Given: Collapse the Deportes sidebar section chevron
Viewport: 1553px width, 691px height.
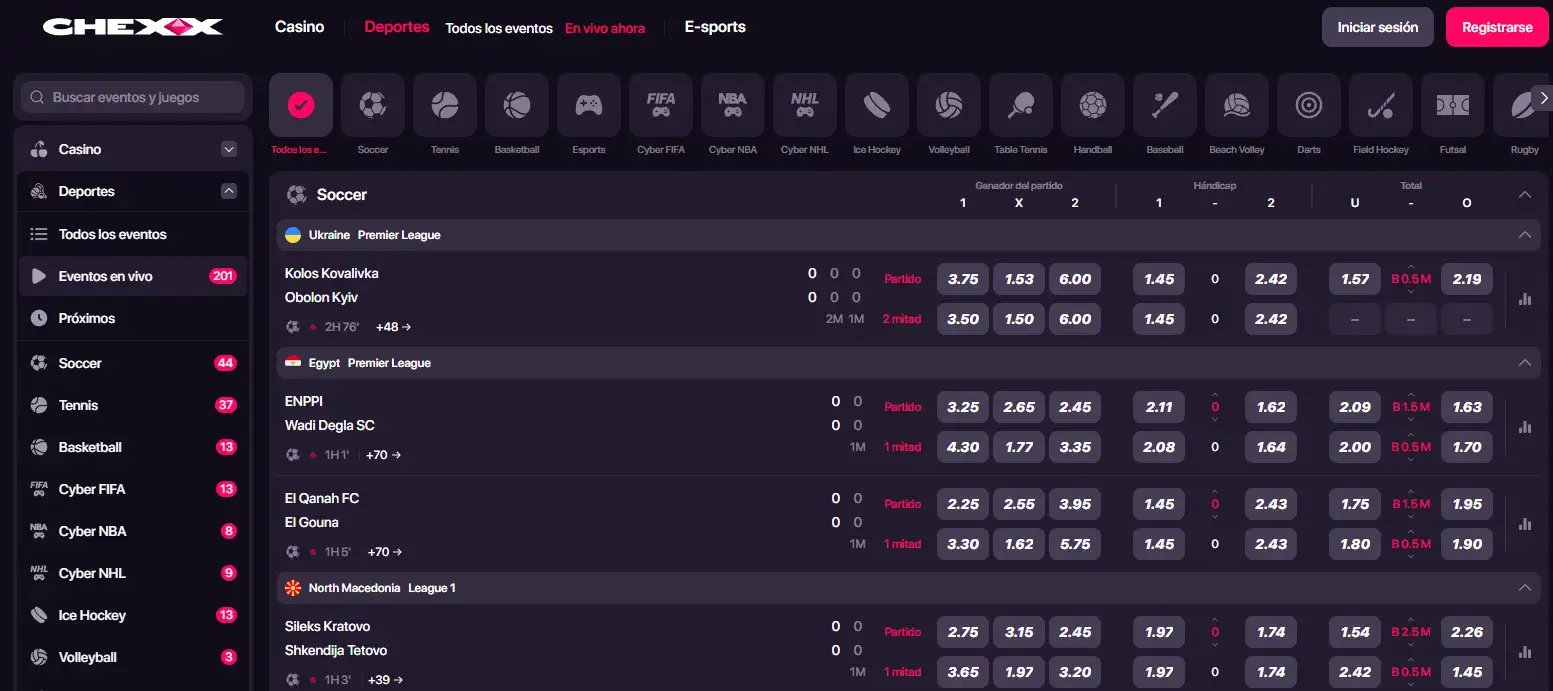Looking at the screenshot, I should 229,191.
